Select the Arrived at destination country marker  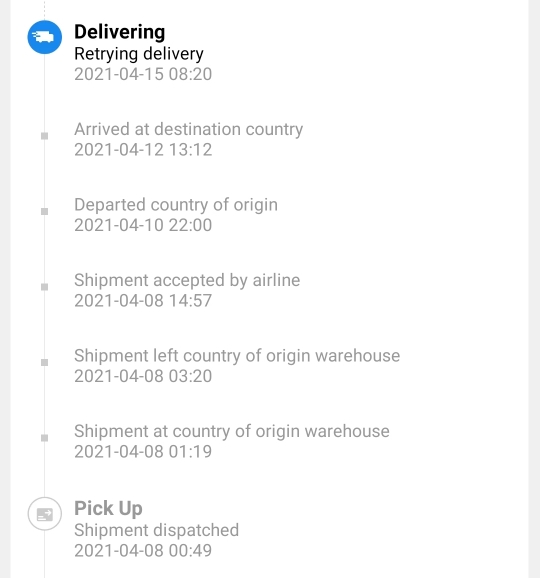[x=45, y=136]
